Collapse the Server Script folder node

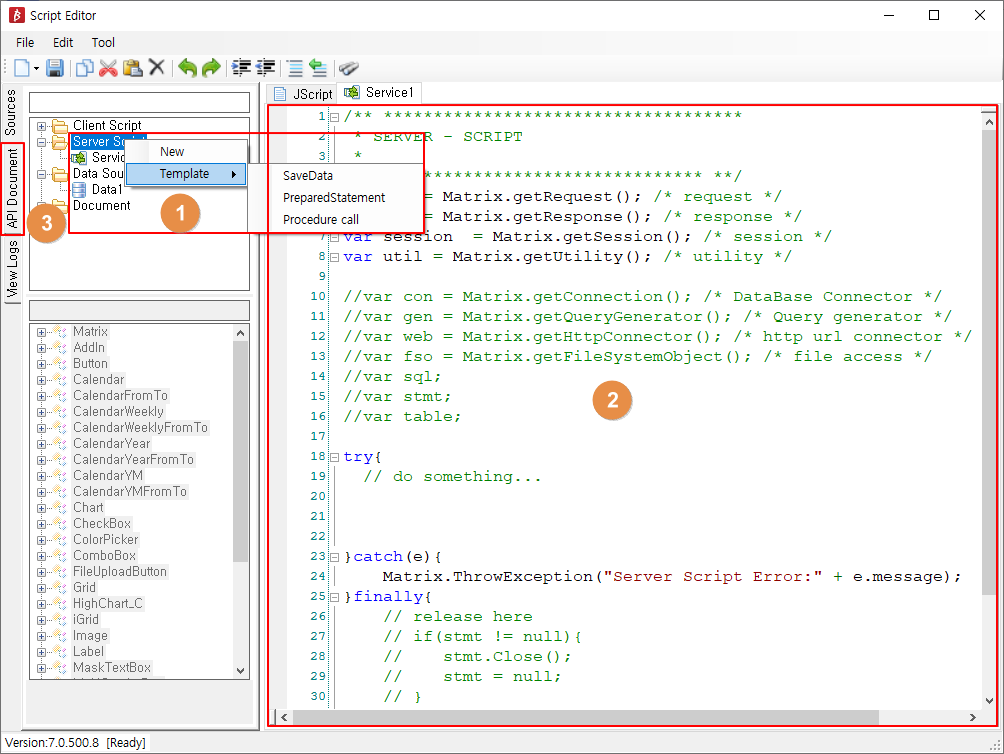point(41,142)
